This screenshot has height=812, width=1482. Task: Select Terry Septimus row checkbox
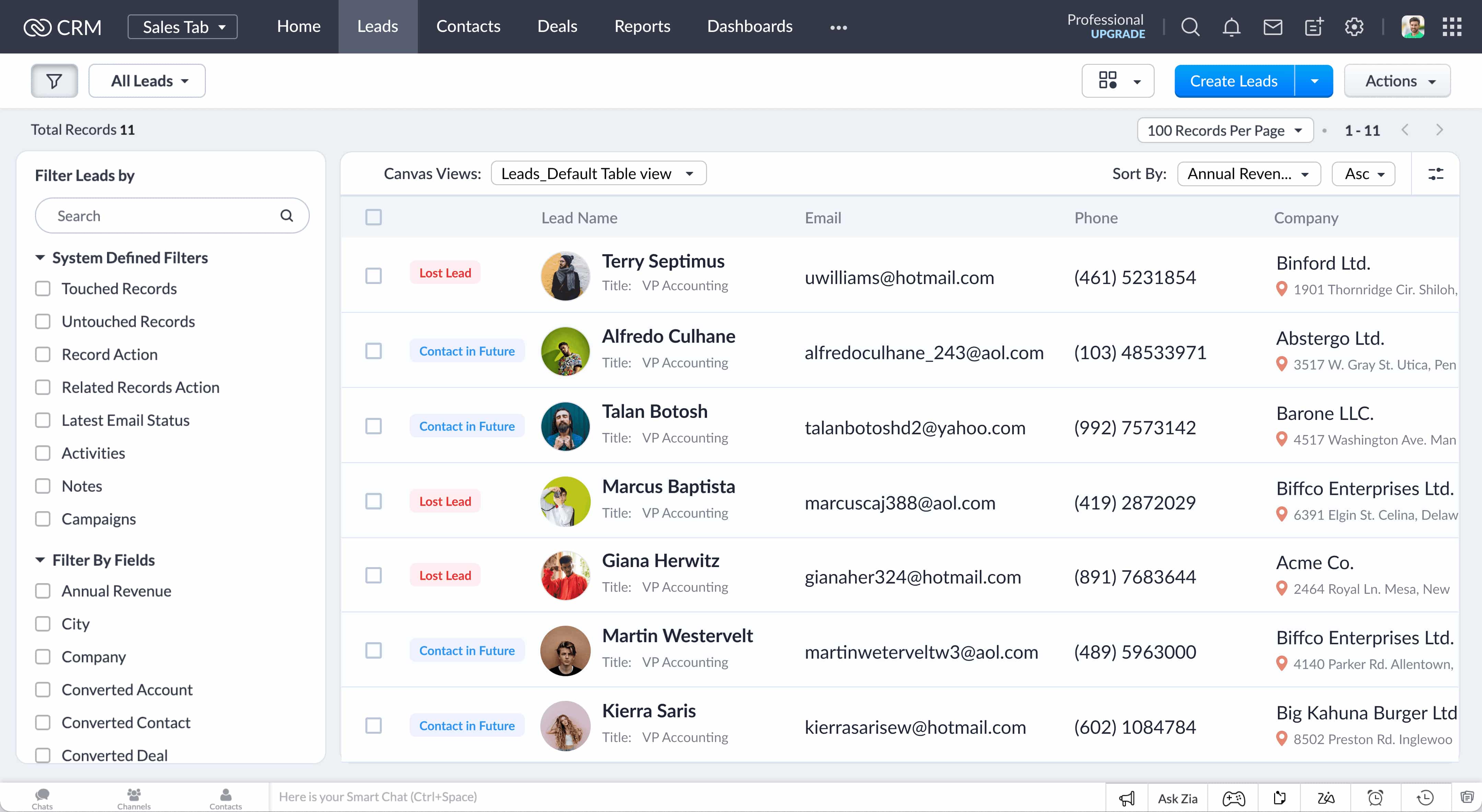pos(373,276)
